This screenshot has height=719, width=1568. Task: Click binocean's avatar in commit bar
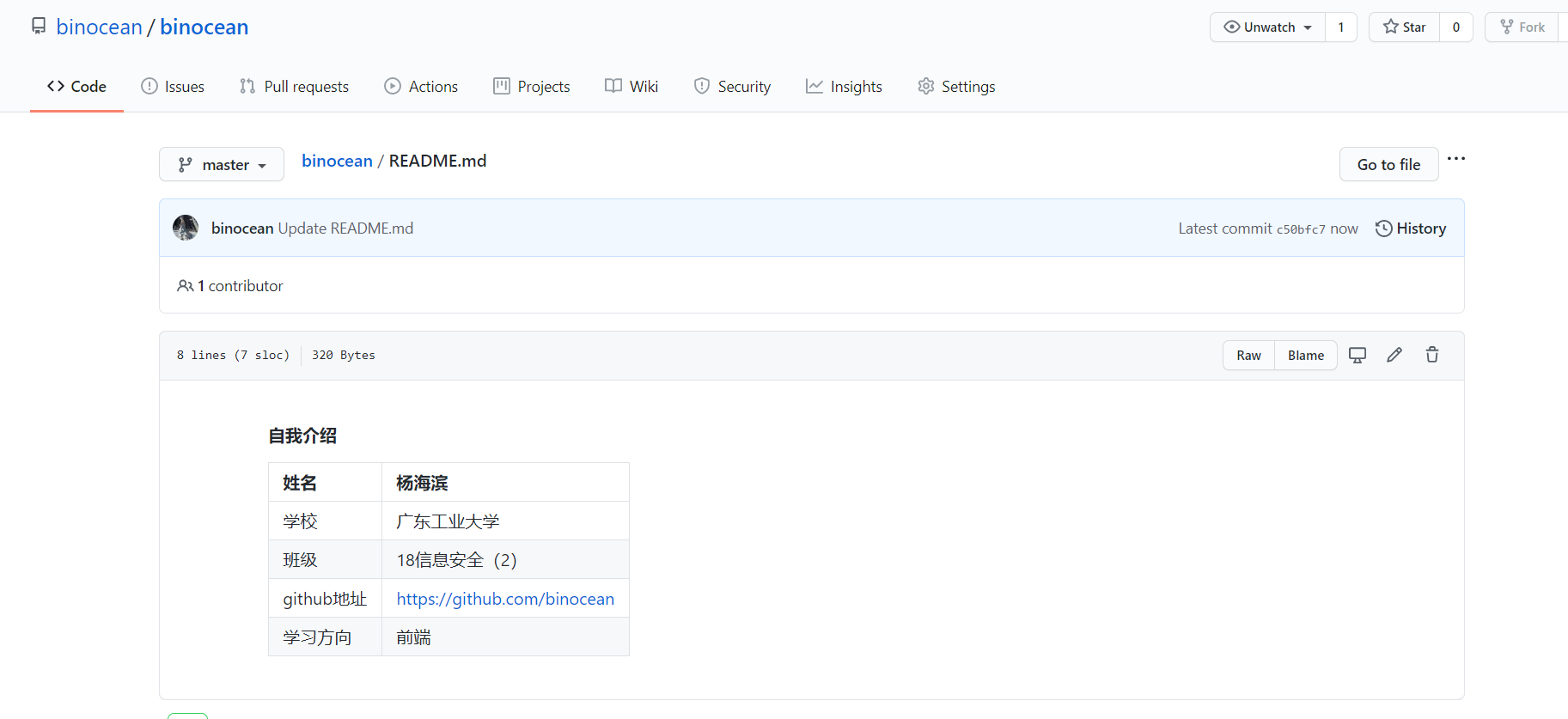click(186, 228)
